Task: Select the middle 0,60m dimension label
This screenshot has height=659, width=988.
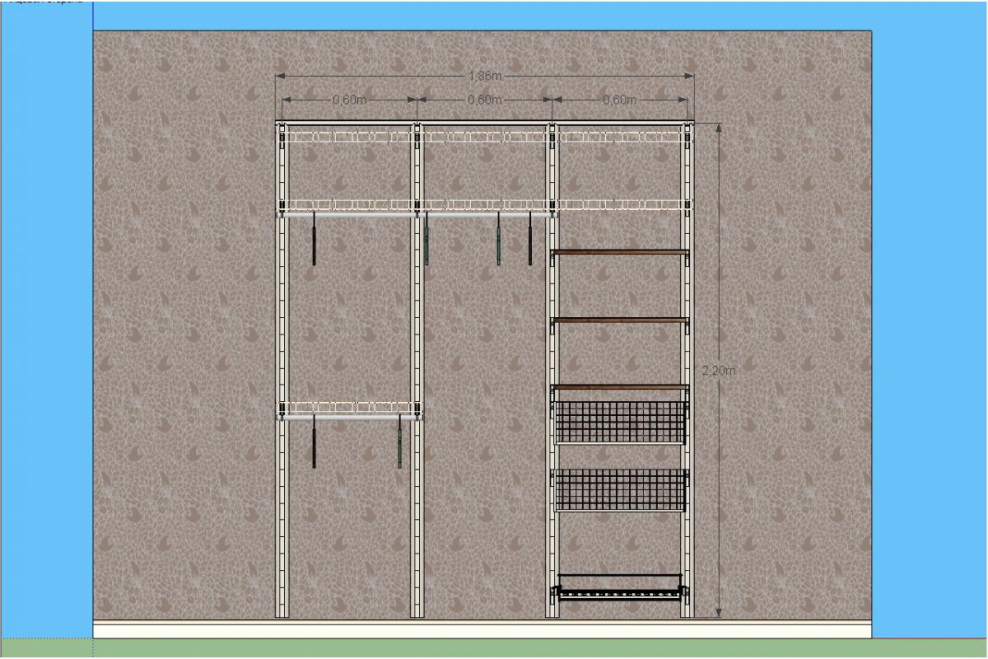Action: coord(484,100)
